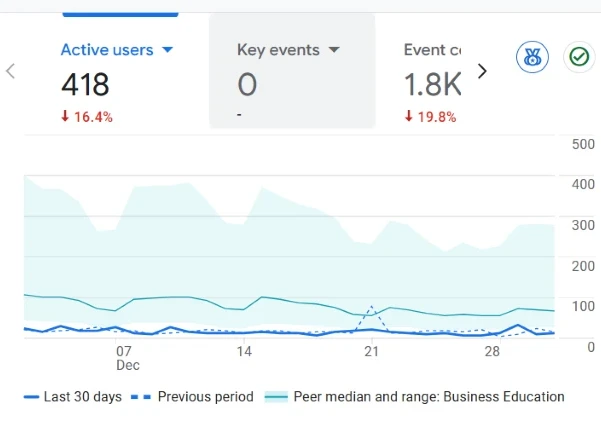Click the green checkmark data quality icon
The height and width of the screenshot is (432, 601).
point(578,58)
